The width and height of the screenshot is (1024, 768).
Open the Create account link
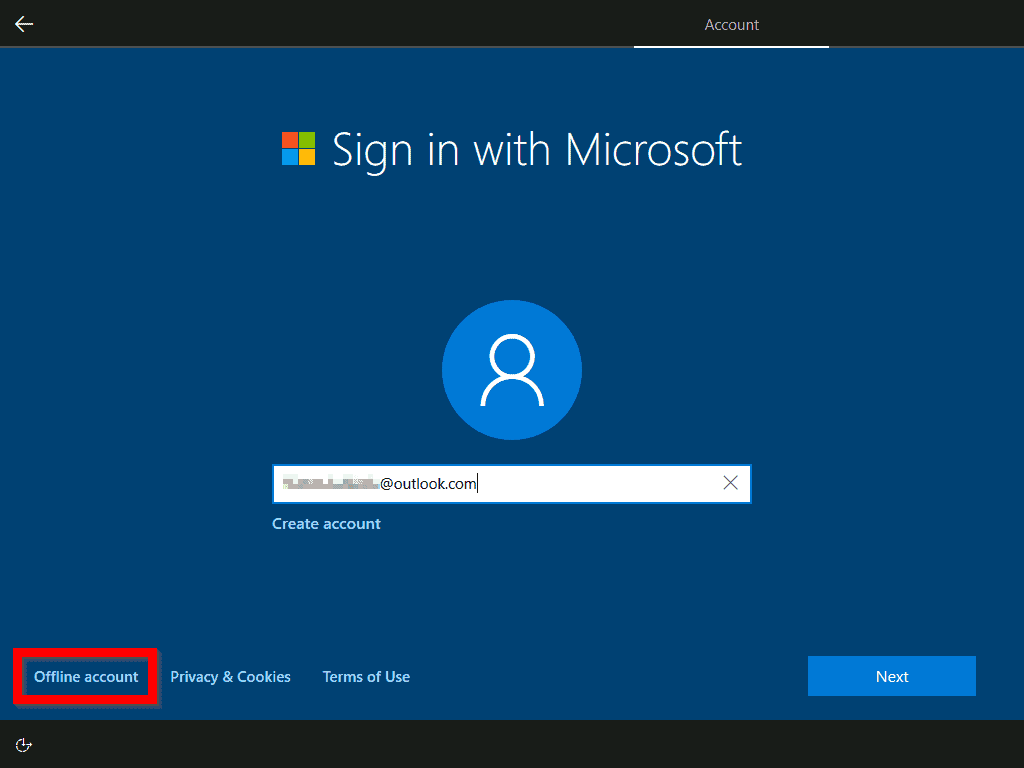tap(326, 524)
